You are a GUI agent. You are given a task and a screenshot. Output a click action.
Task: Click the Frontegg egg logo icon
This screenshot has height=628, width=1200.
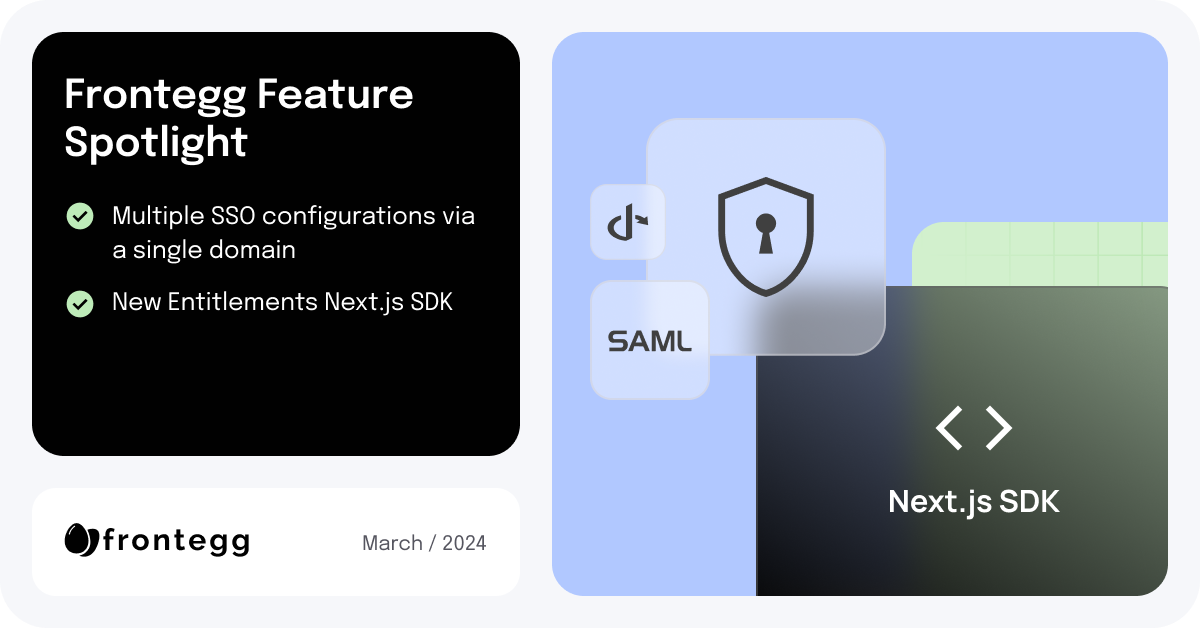pyautogui.click(x=81, y=541)
